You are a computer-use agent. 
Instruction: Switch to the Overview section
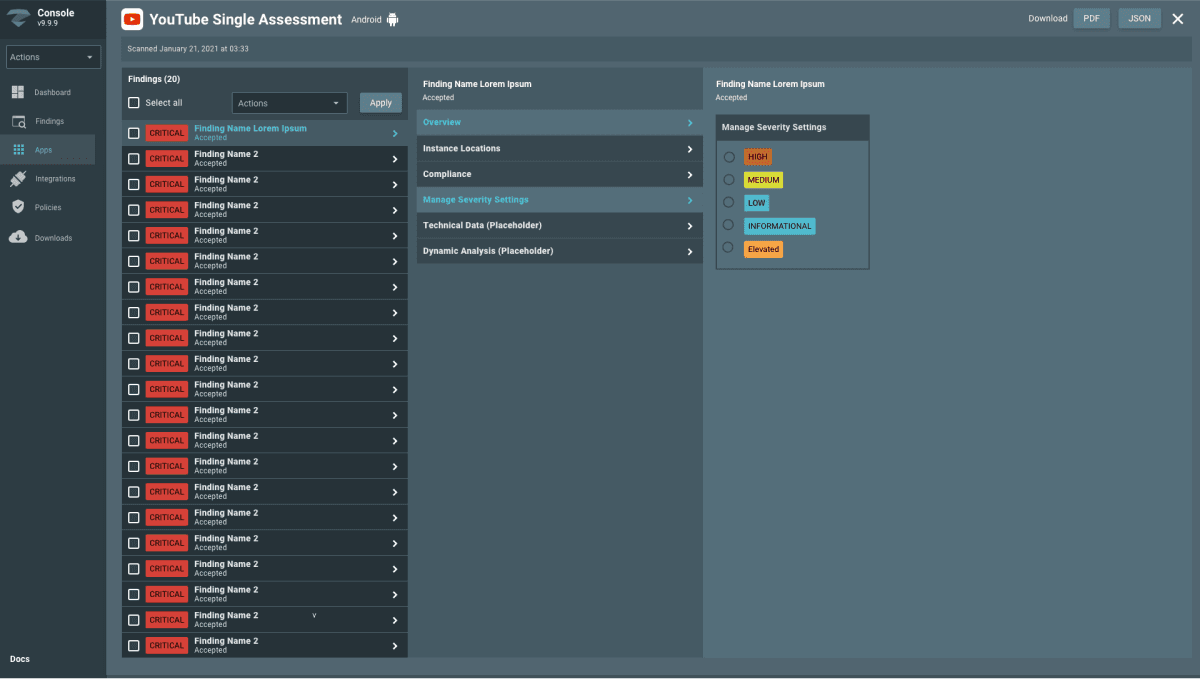[559, 121]
